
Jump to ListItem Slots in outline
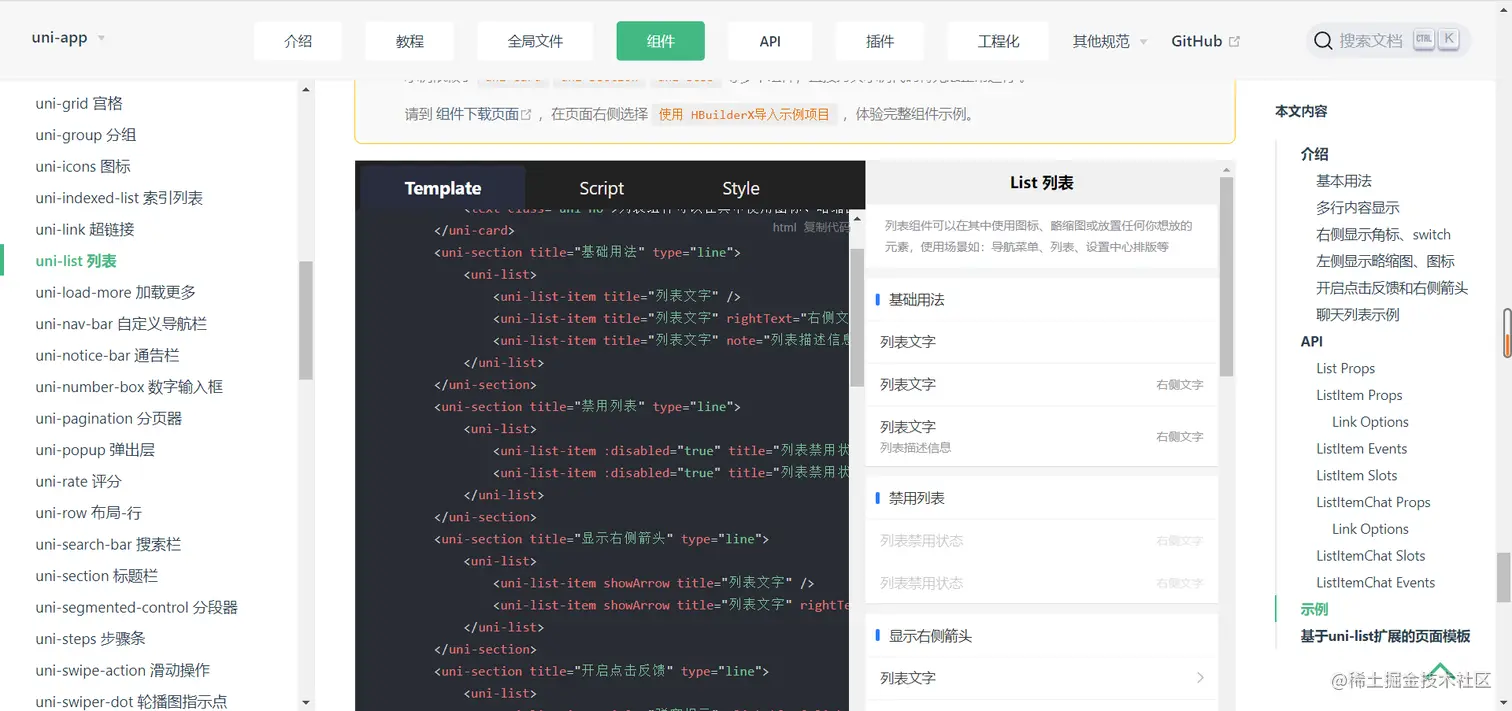(x=1357, y=475)
